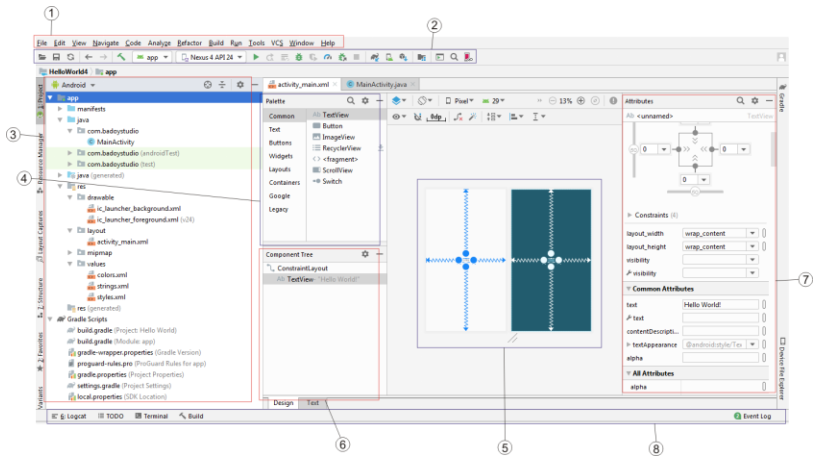The width and height of the screenshot is (822, 471).
Task: Click the Search Everywhere magnifier in toolbar
Action: pos(454,57)
